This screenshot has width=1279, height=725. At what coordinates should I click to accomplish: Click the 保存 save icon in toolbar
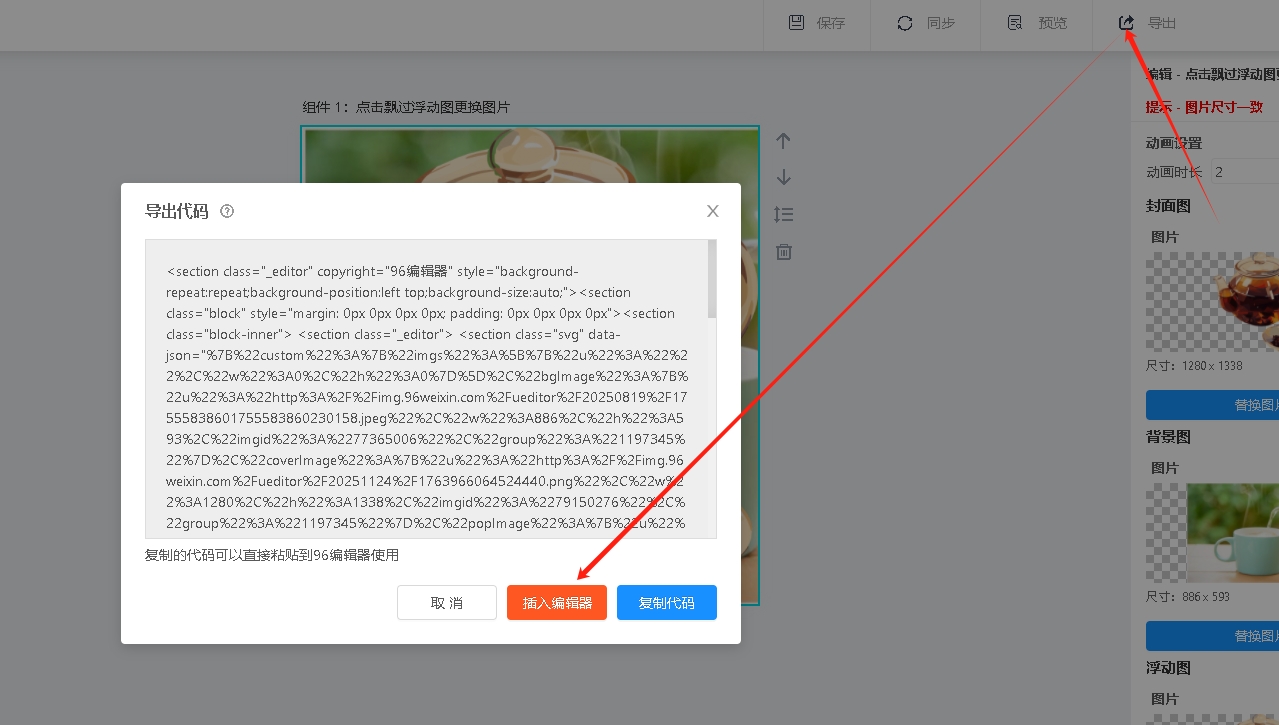pyautogui.click(x=797, y=23)
